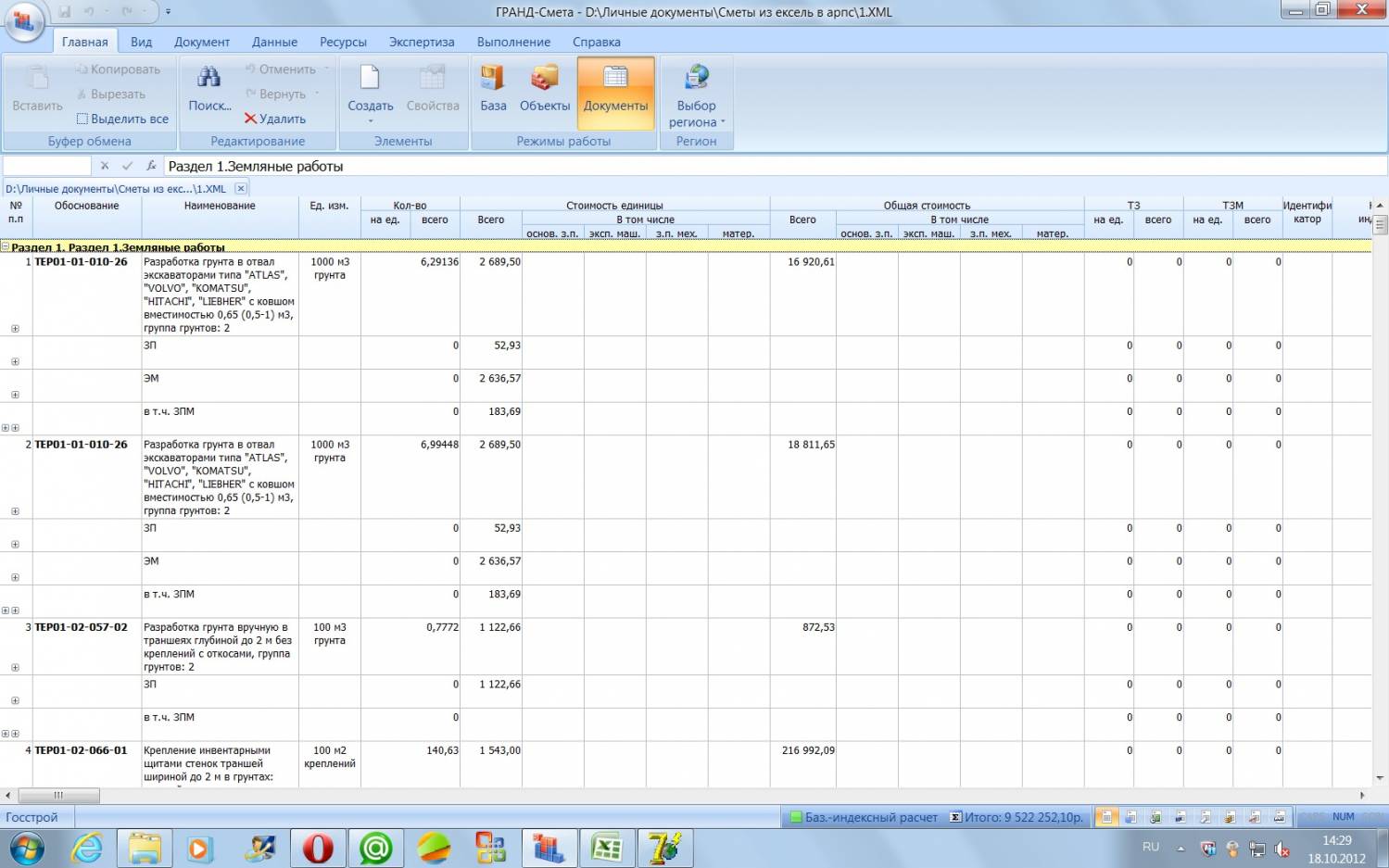Click the Итого sigma icon in status bar

955,817
